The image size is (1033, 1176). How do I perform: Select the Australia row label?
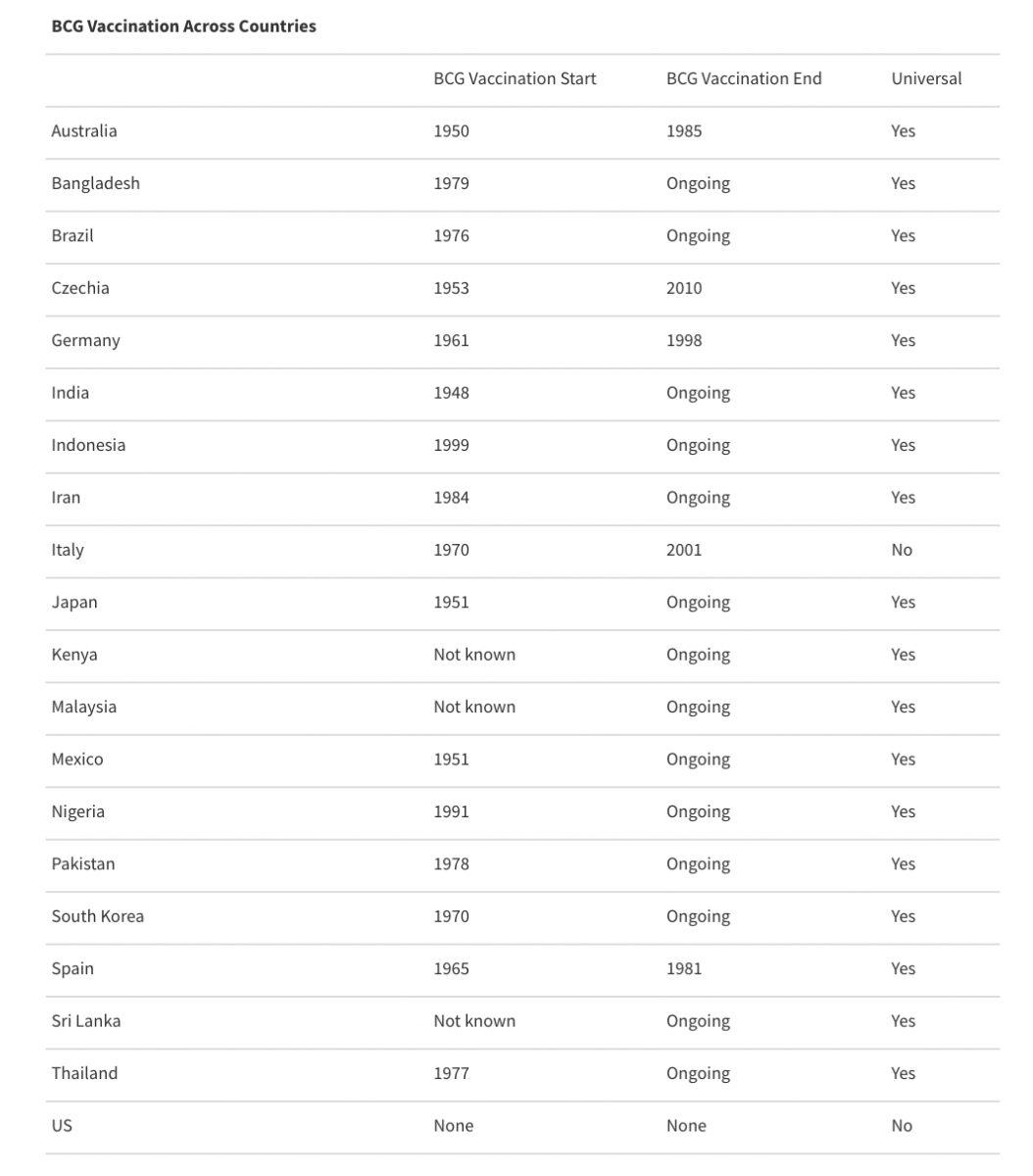coord(84,131)
